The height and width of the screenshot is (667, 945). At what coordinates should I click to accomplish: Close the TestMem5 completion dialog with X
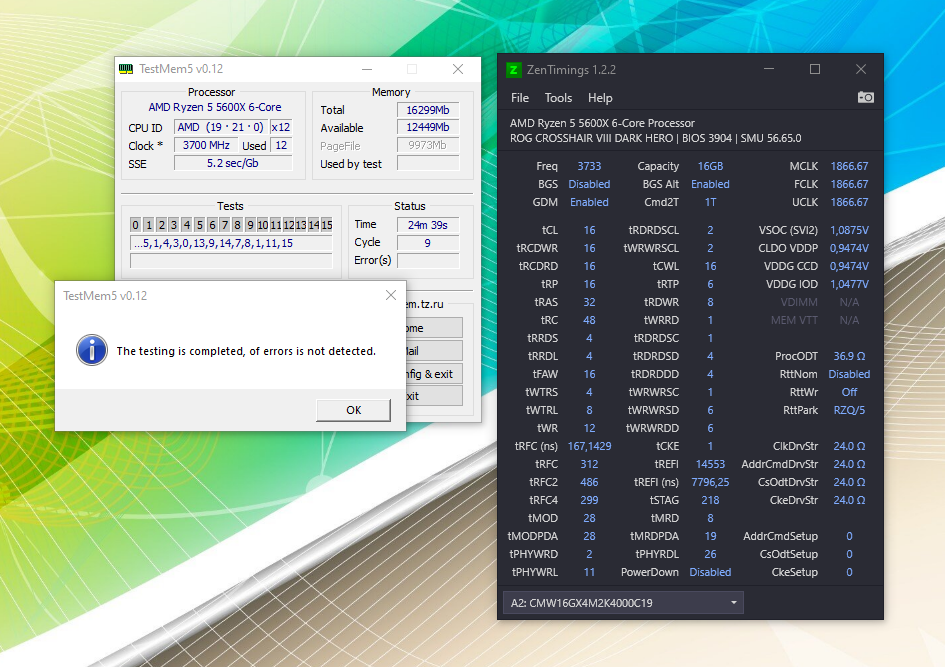[x=391, y=295]
